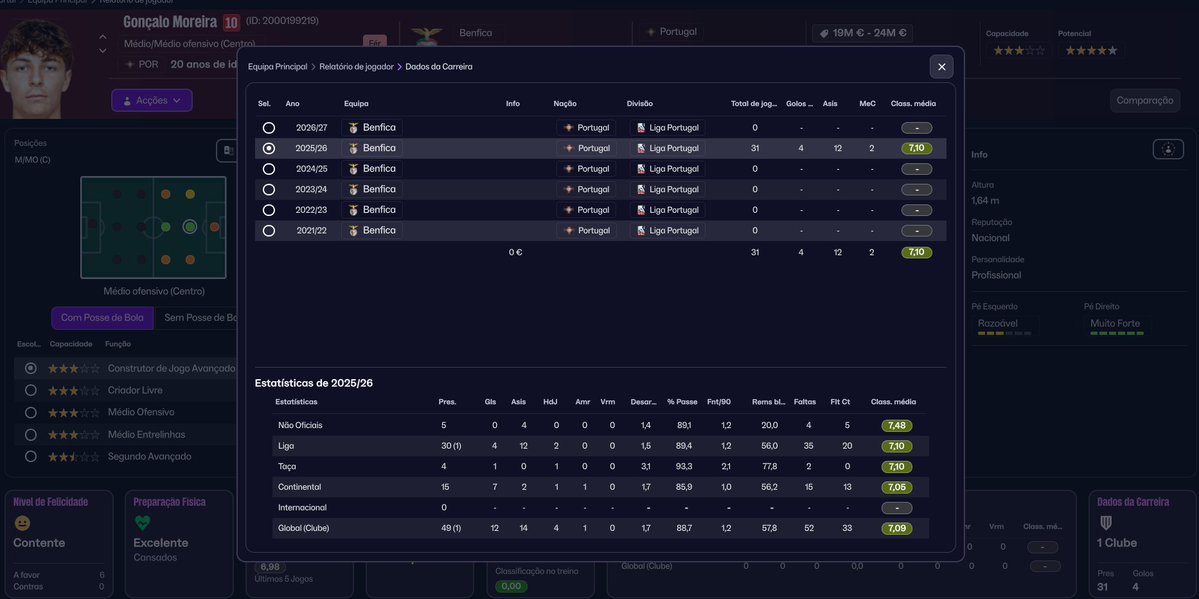
Task: Click the Preparação Física heart icon
Action: click(142, 523)
